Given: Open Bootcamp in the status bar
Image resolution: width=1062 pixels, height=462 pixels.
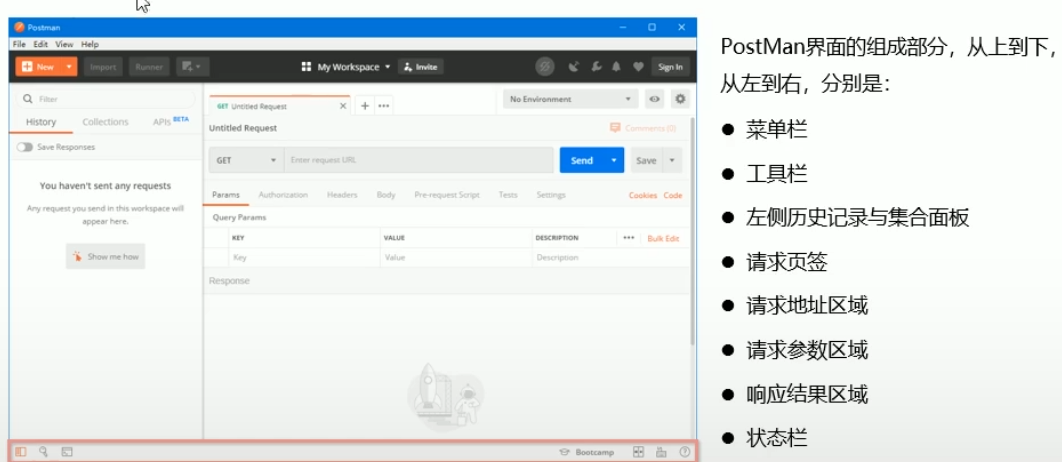Looking at the screenshot, I should coord(587,452).
